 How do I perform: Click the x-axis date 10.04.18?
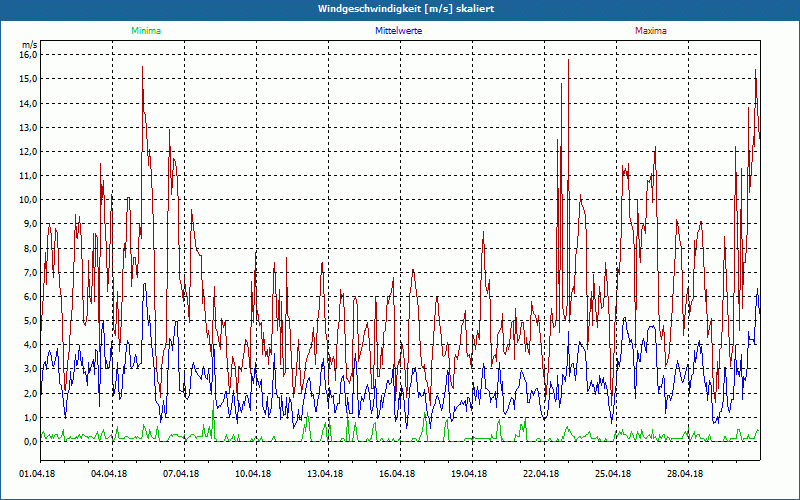(x=253, y=474)
